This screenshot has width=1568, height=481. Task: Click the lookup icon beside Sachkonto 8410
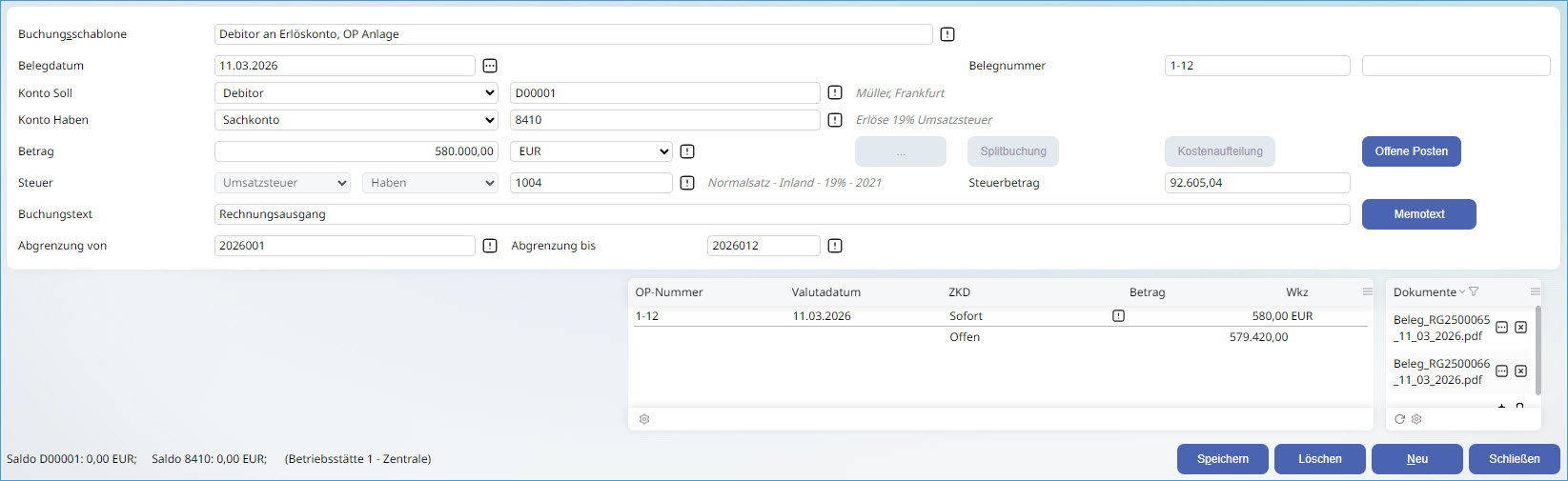point(834,120)
